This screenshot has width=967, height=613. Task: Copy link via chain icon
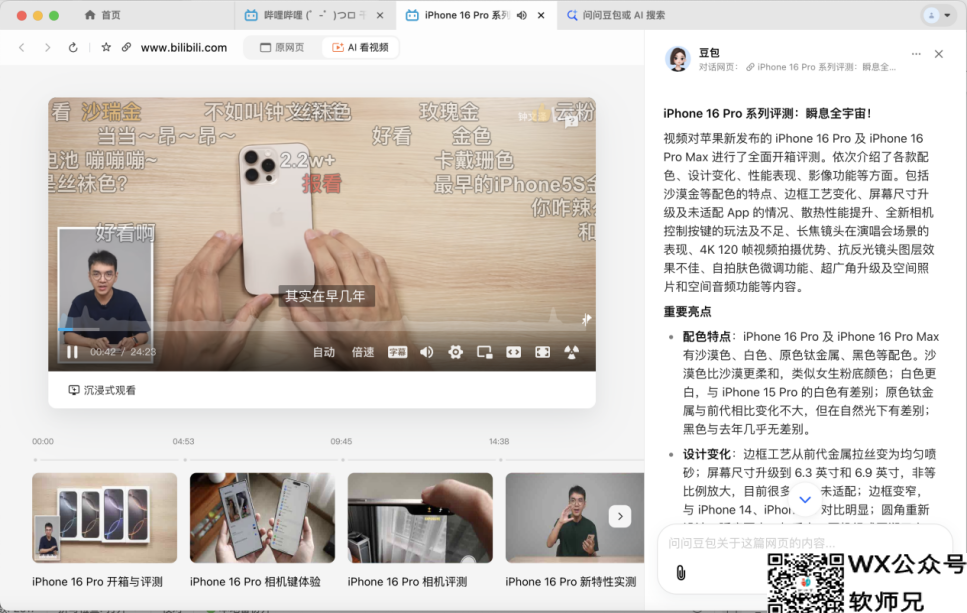126,47
